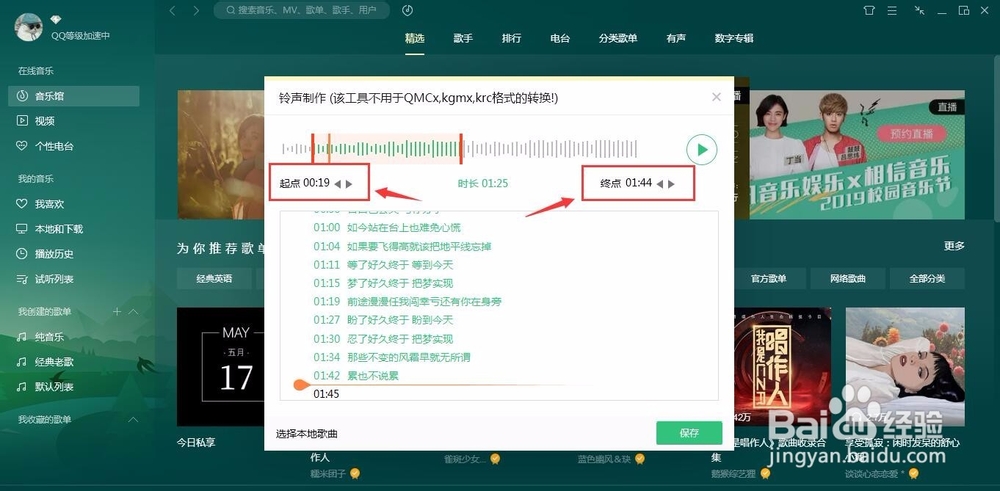The image size is (1000, 491).
Task: Select lyric line 01:00 如今站在台上也难免心慌
Action: (386, 228)
